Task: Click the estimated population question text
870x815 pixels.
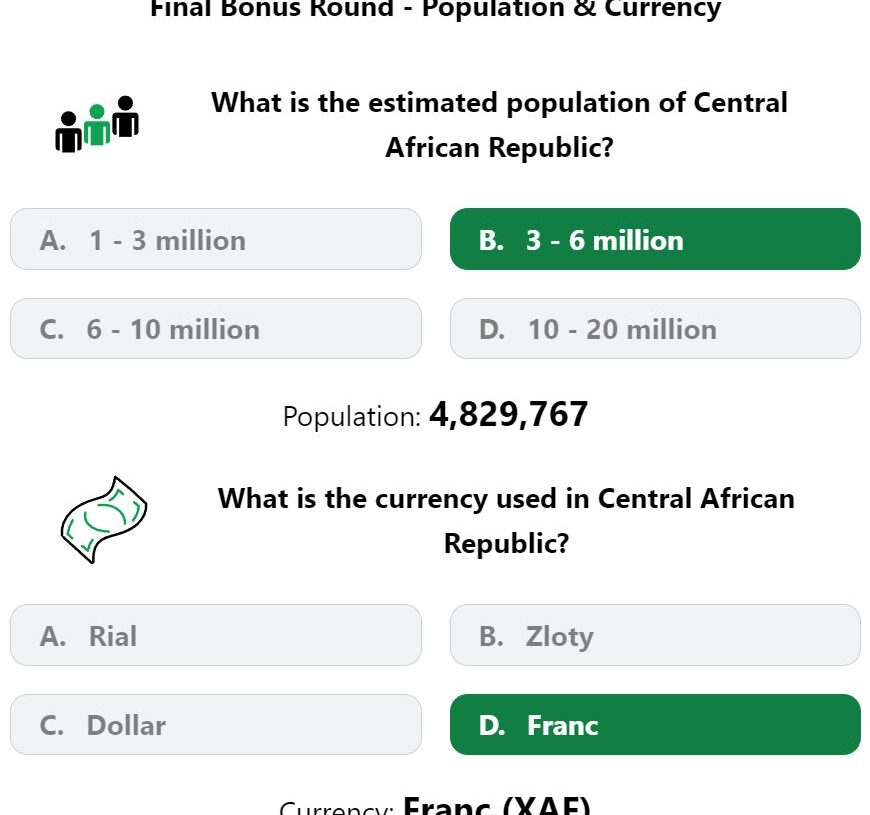Action: [499, 125]
